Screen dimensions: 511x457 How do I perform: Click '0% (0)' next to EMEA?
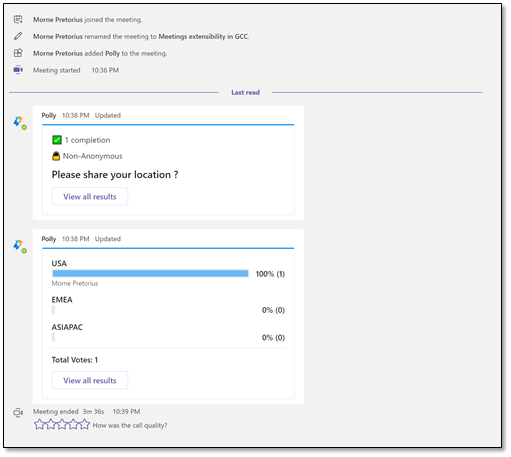point(273,310)
